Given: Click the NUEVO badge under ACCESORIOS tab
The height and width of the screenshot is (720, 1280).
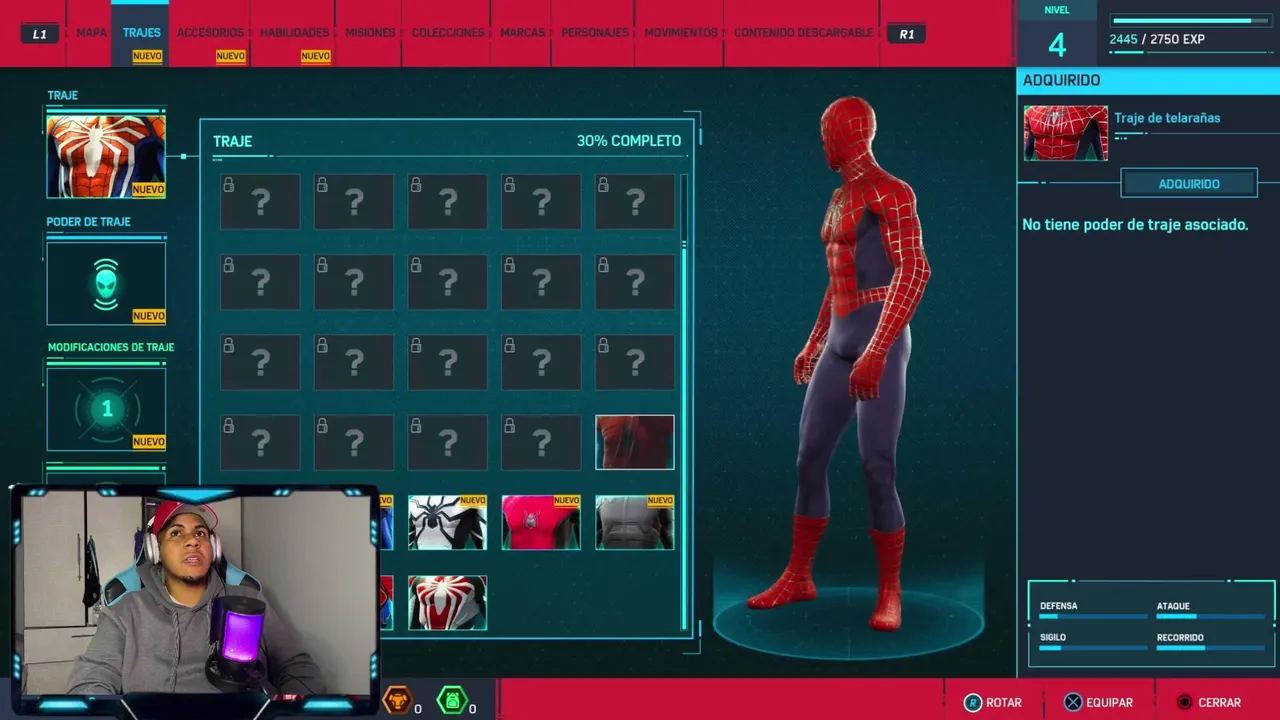Looking at the screenshot, I should [231, 57].
